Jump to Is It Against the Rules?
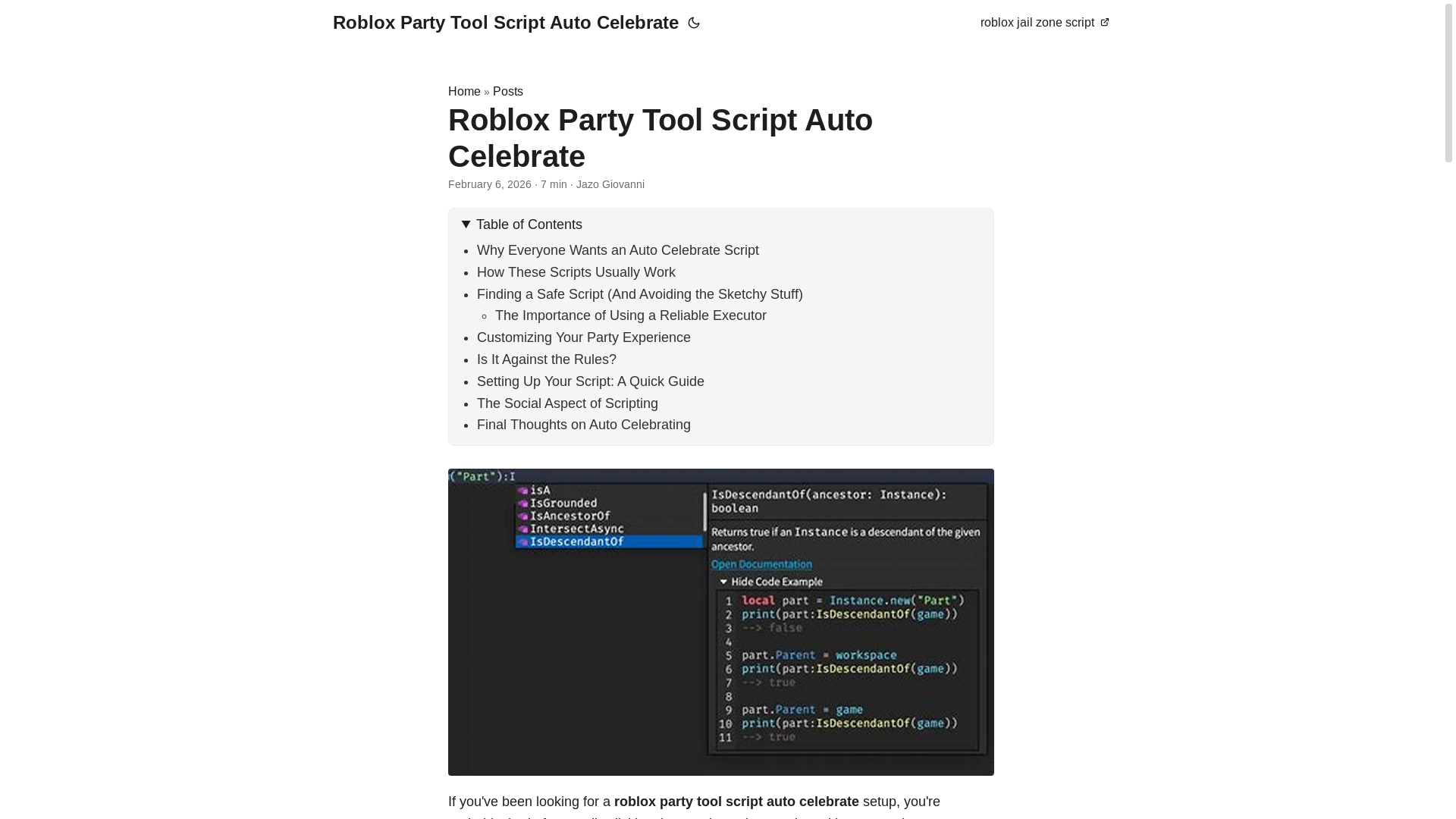Viewport: 1456px width, 819px height. coord(546,359)
